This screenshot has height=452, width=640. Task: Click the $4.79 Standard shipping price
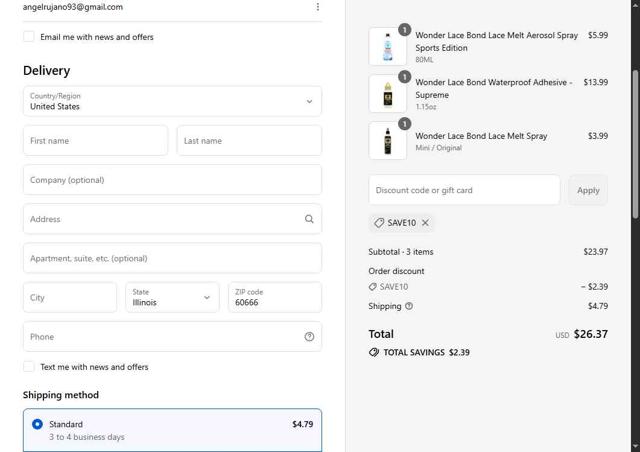click(x=303, y=424)
